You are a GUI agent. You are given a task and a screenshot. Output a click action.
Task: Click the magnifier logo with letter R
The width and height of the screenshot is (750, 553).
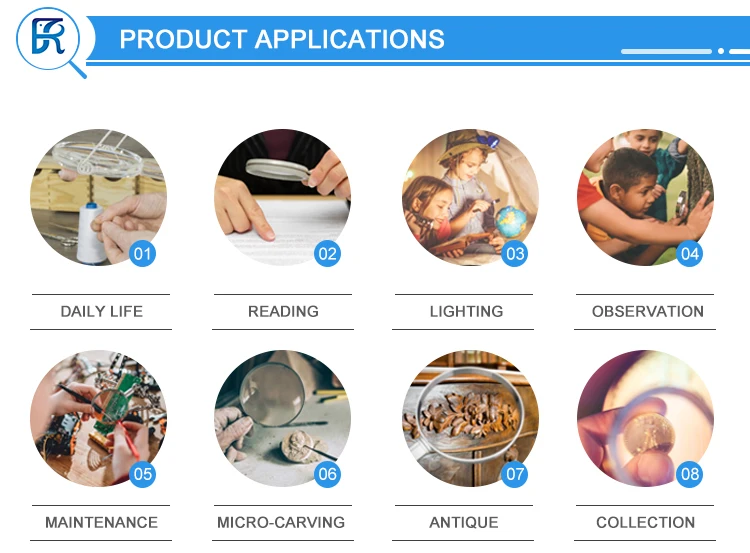pyautogui.click(x=50, y=42)
